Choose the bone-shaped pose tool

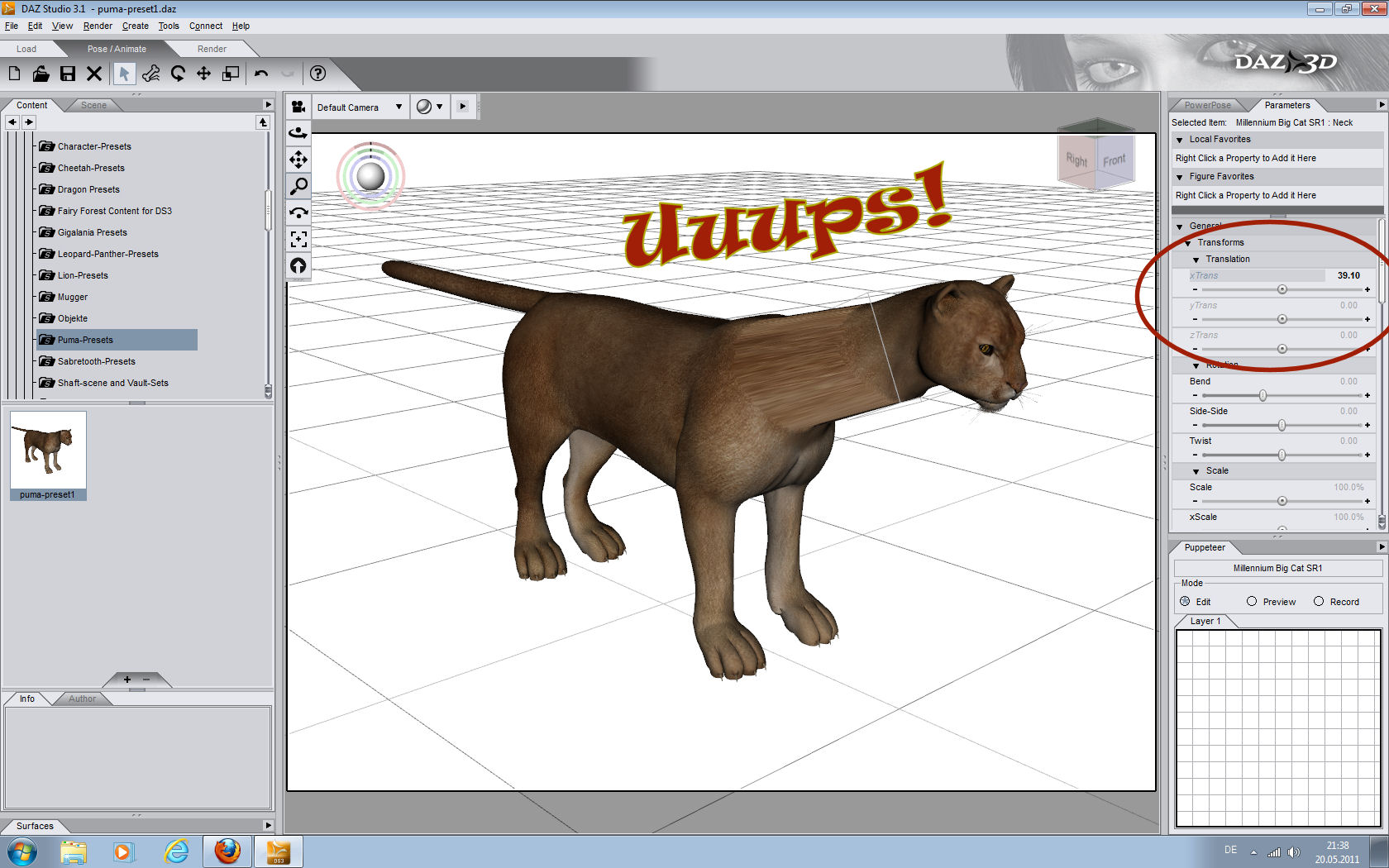(x=150, y=74)
